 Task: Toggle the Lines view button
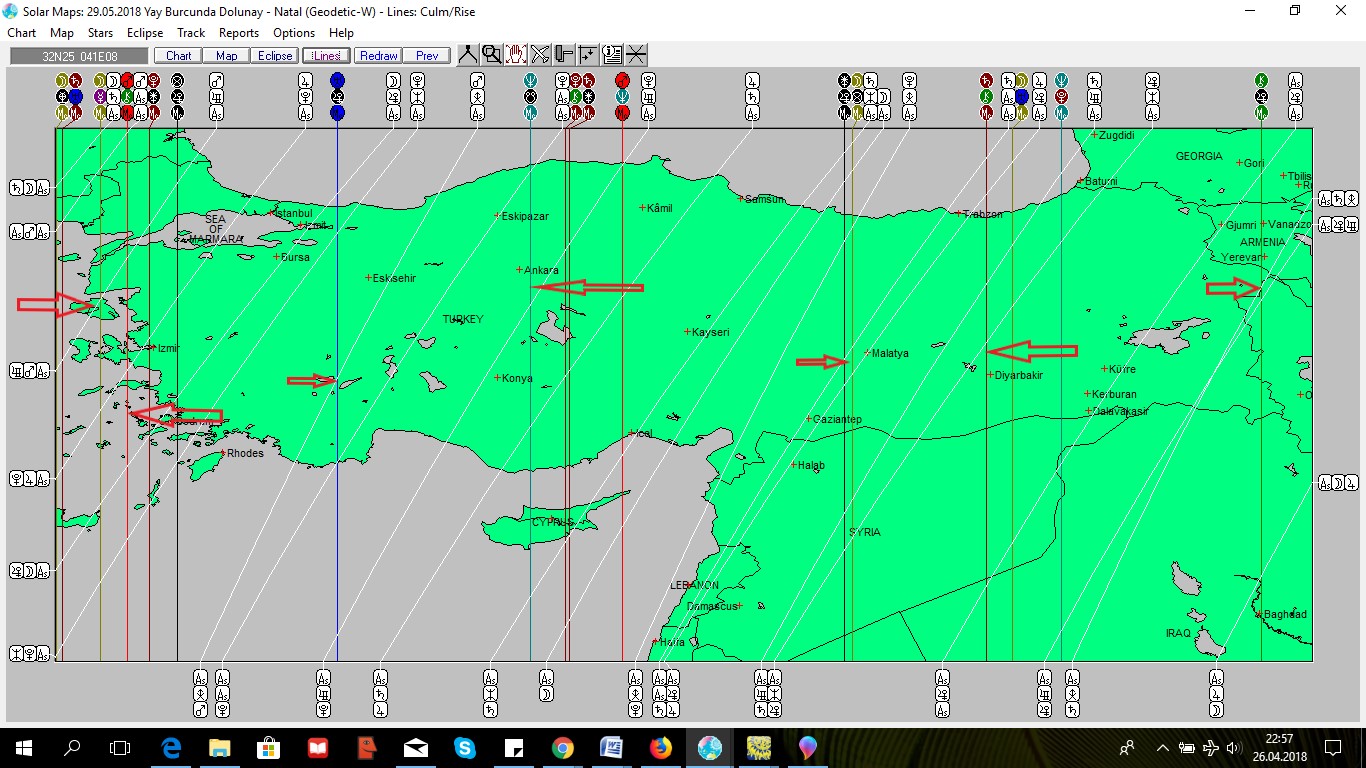click(x=325, y=56)
